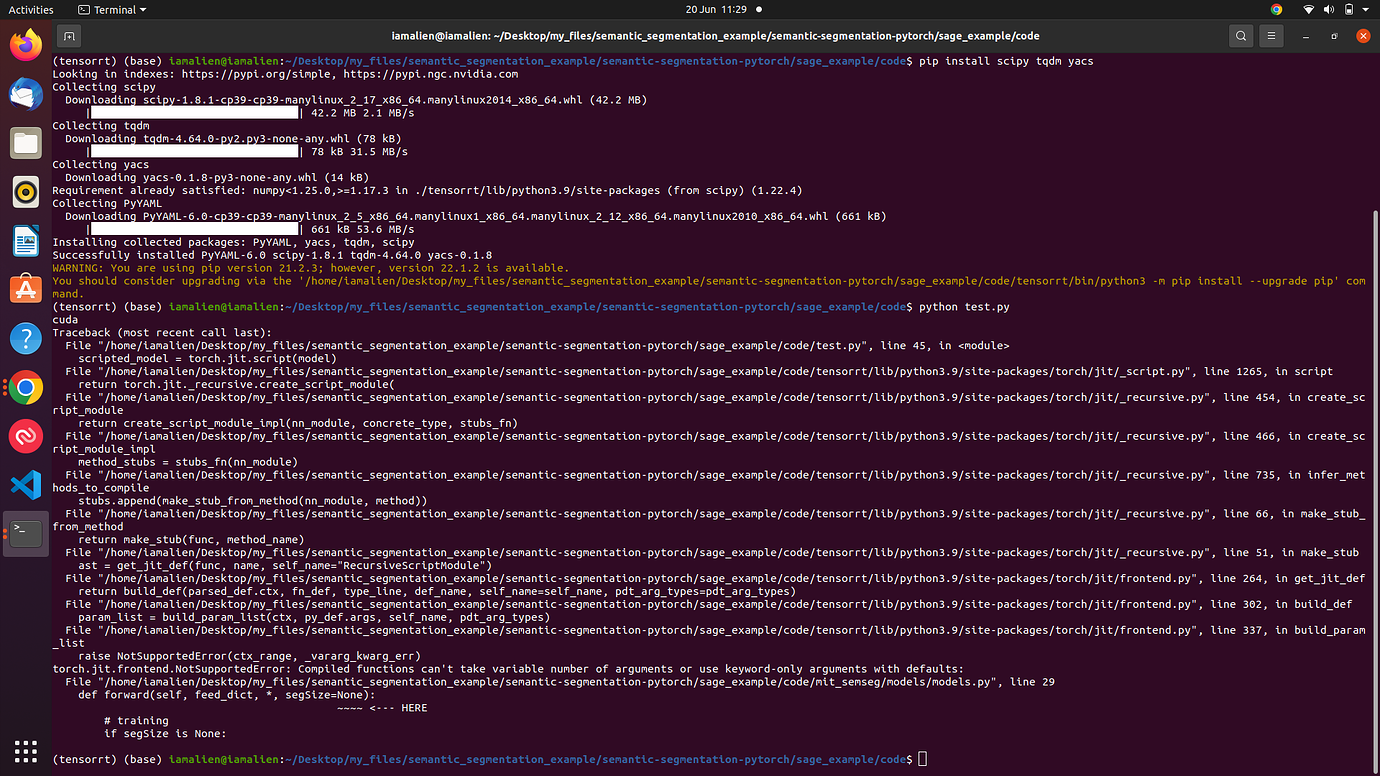Click the volume icon in the top bar
Viewport: 1380px width, 776px height.
pos(1330,10)
